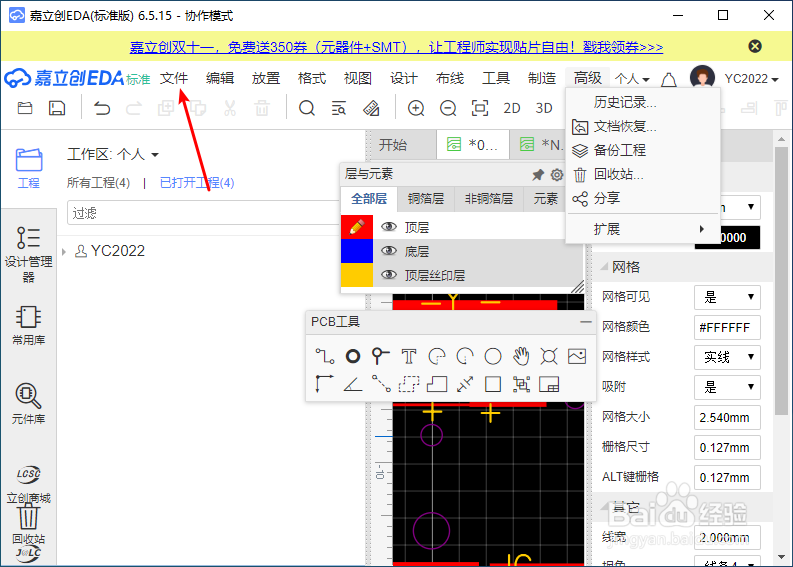Open the 常用库 common library sidebar panel

[x=28, y=325]
